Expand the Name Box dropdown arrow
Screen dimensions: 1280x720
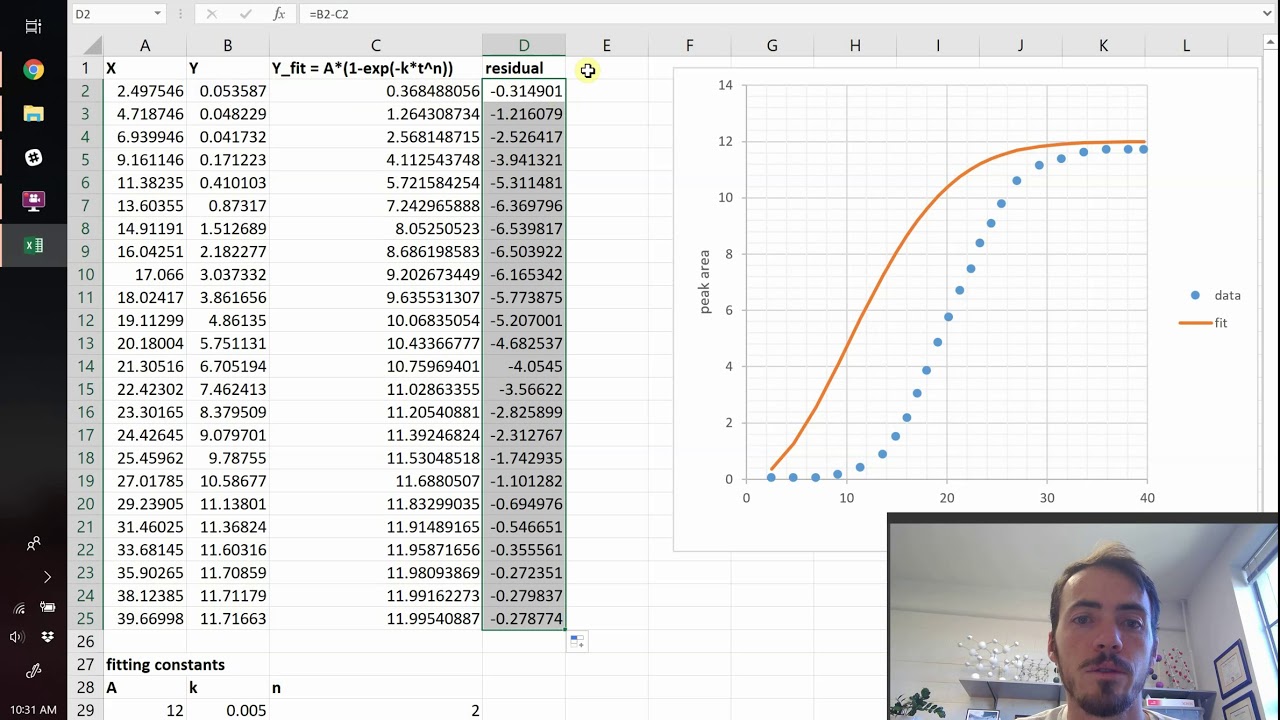157,14
